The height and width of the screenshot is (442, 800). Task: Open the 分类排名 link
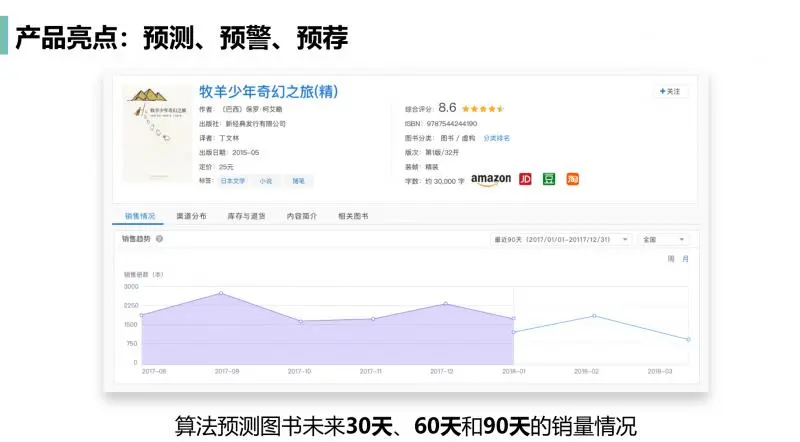[496, 138]
